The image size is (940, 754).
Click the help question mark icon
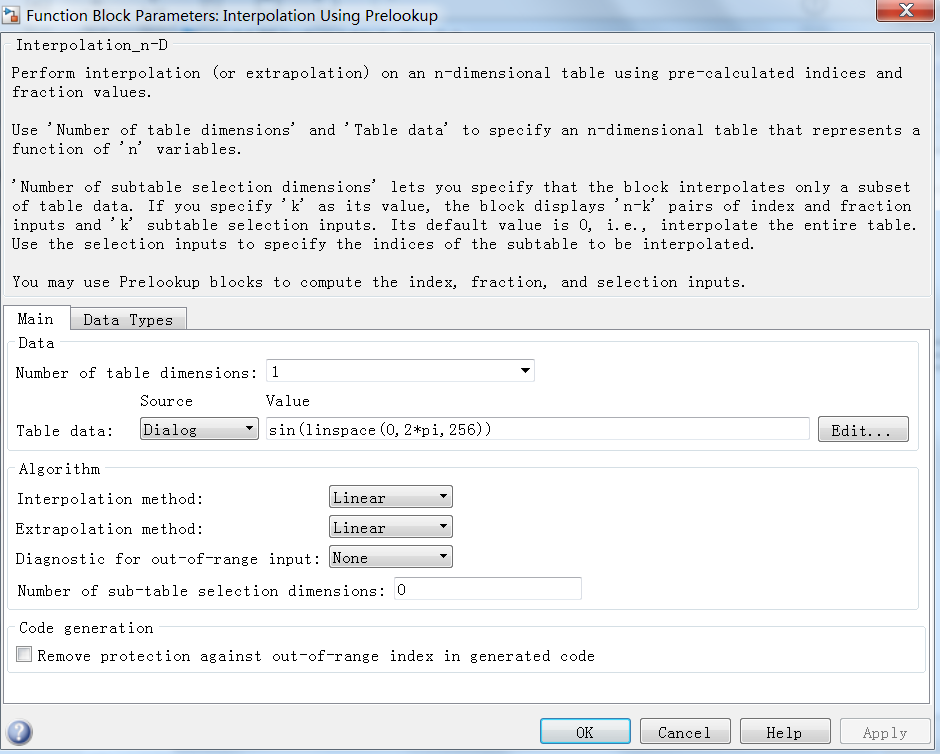point(18,731)
